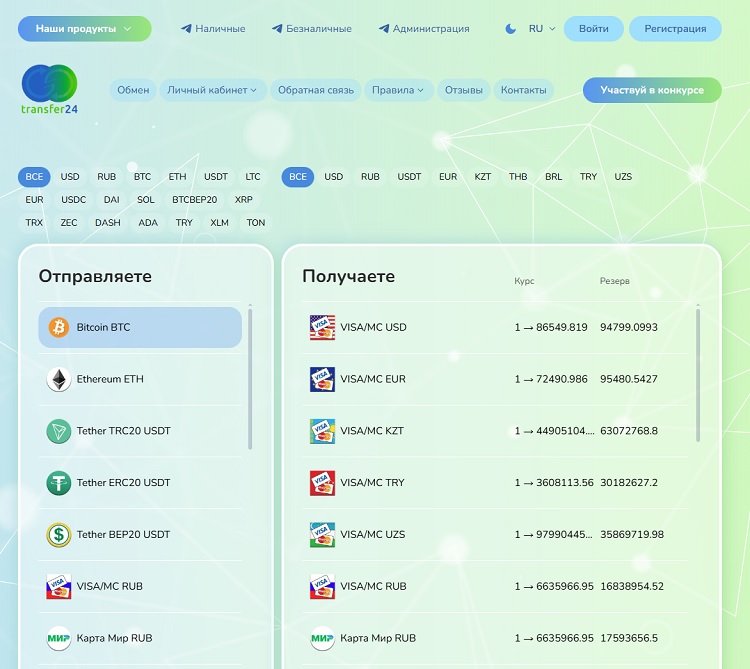The width and height of the screenshot is (750, 669).
Task: Expand the Личный кабинет menu
Action: point(211,90)
